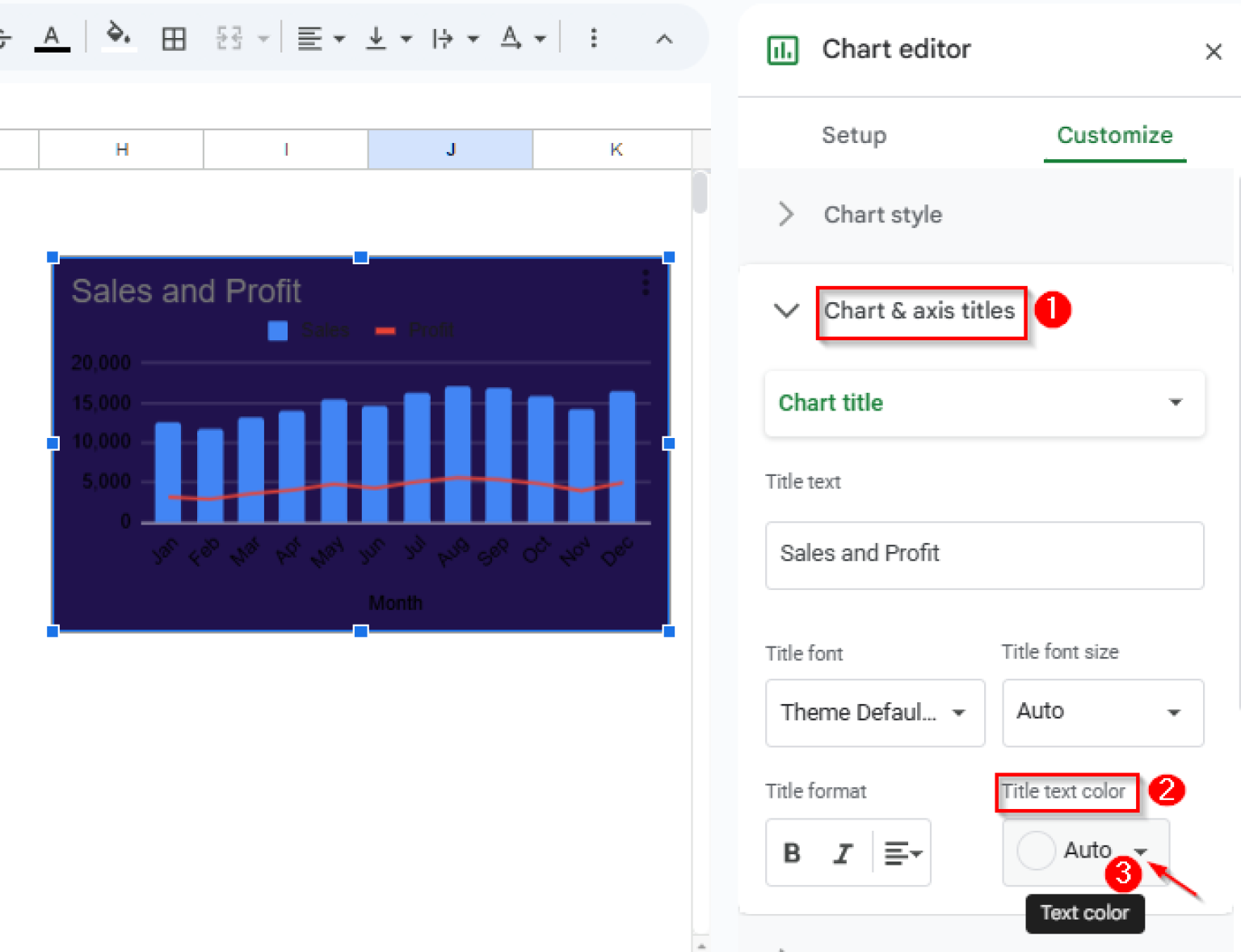Click the vertical align icon

(376, 37)
